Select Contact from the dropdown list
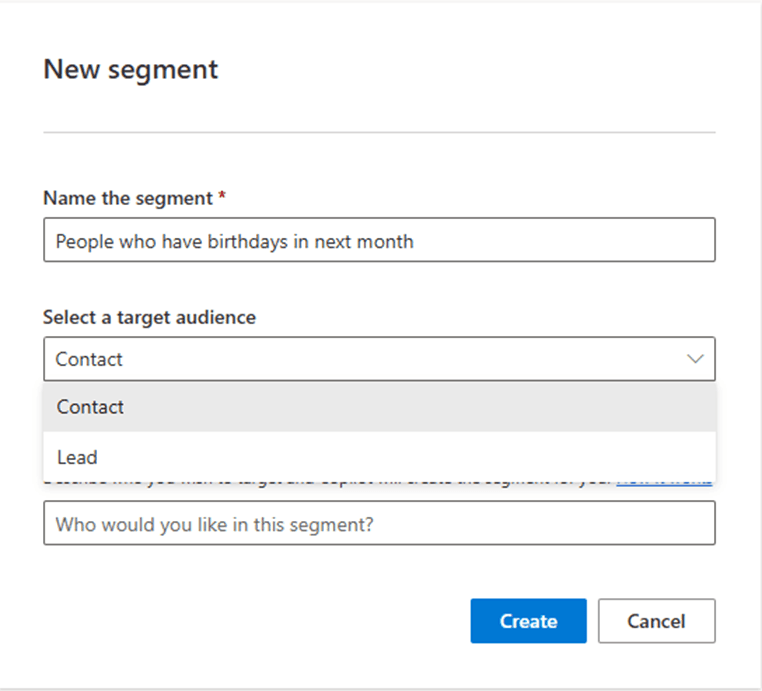This screenshot has height=691, width=762. click(90, 407)
